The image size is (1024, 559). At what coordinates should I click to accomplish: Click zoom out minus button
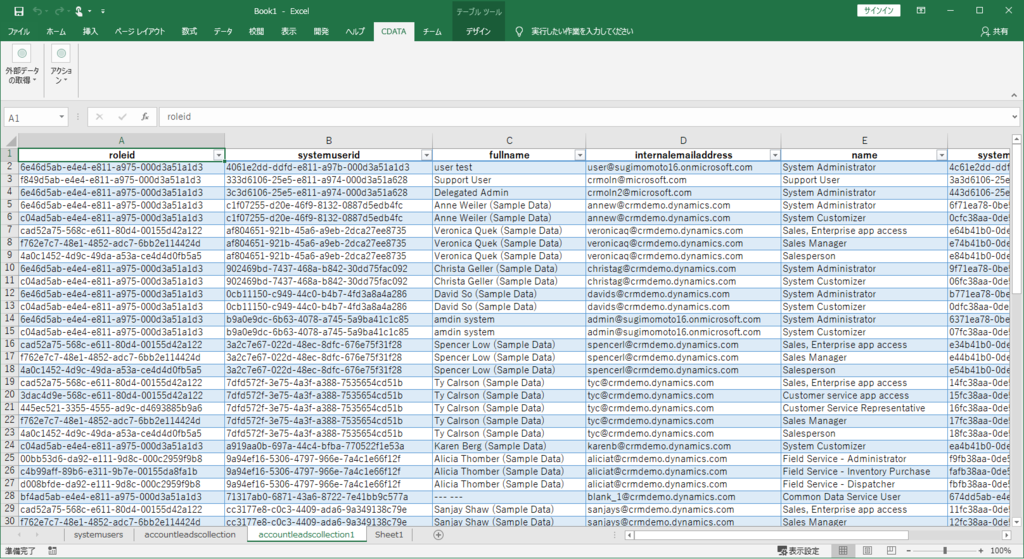(x=909, y=551)
